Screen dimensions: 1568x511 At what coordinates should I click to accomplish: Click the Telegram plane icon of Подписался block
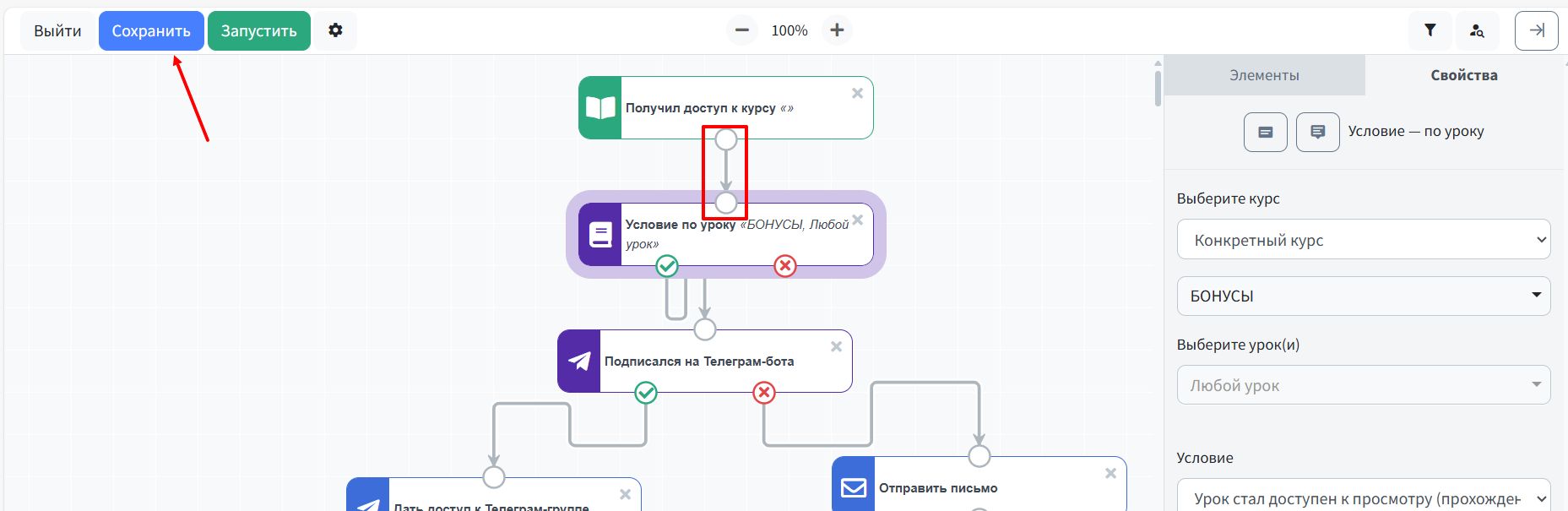click(579, 362)
